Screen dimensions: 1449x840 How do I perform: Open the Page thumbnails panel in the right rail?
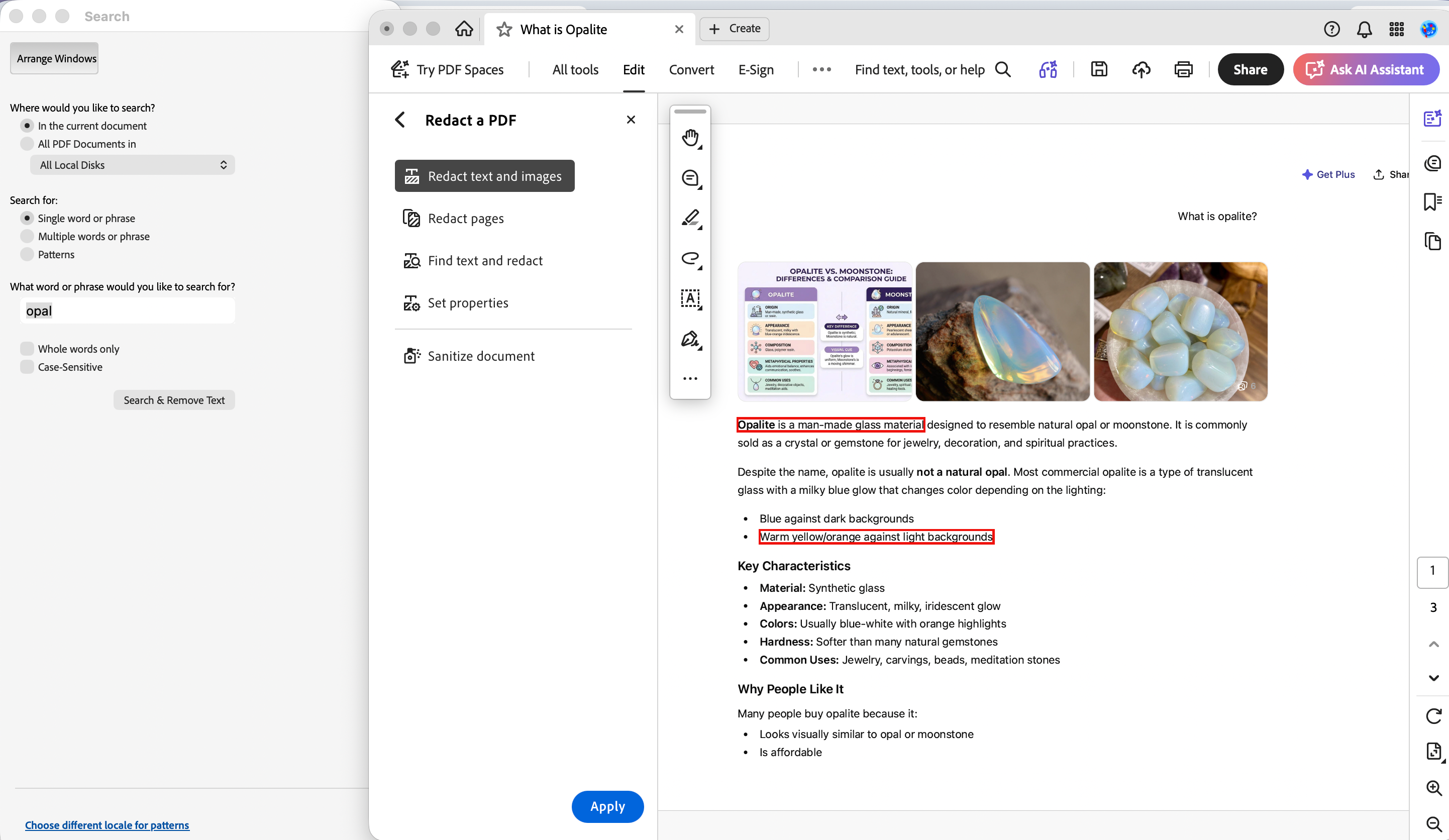point(1432,241)
